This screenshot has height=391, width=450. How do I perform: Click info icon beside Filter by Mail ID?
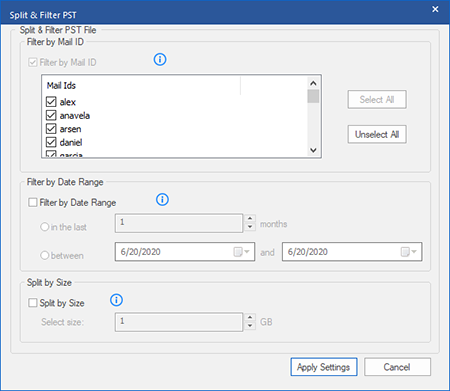[x=160, y=60]
